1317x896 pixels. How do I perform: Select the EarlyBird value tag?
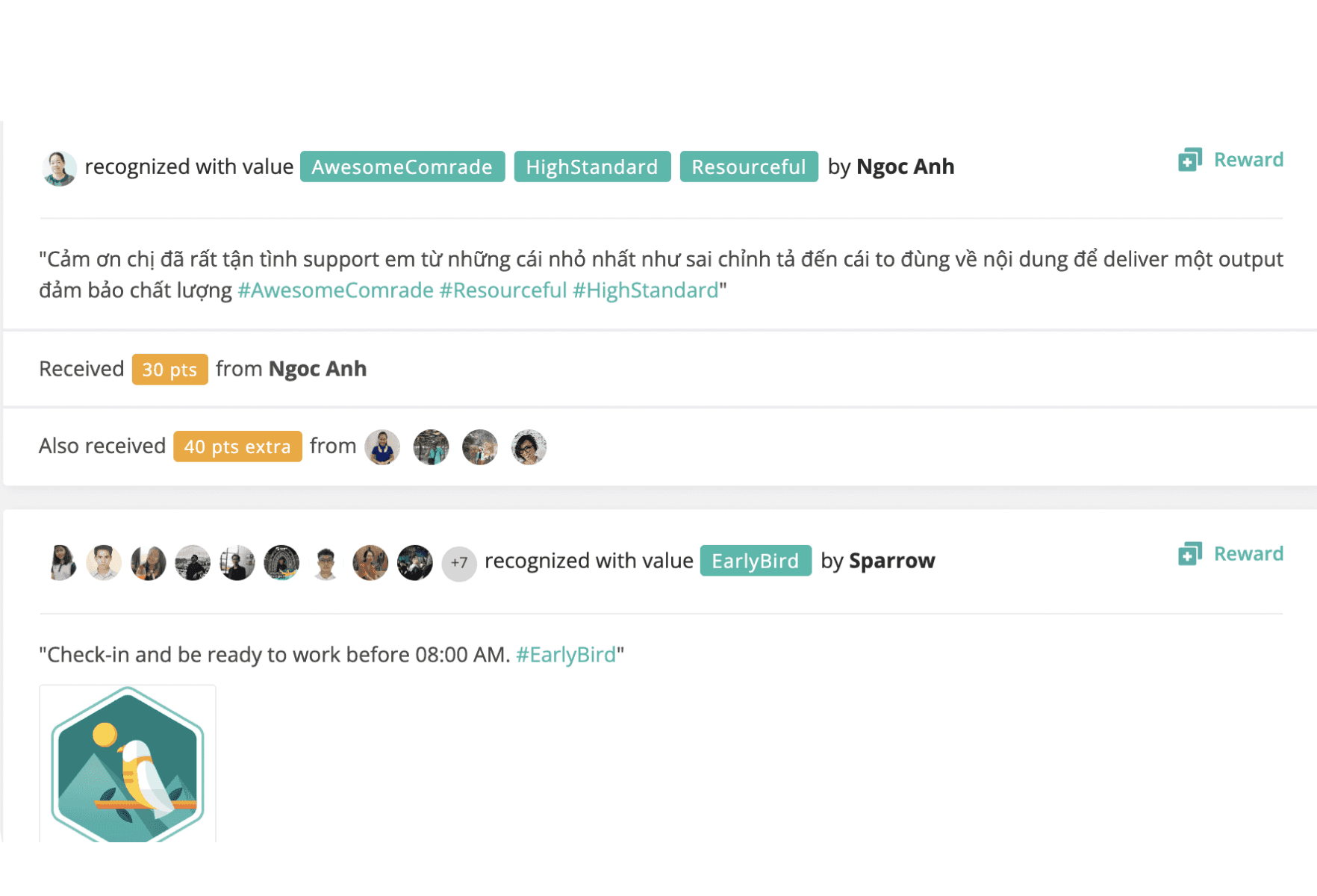tap(756, 561)
